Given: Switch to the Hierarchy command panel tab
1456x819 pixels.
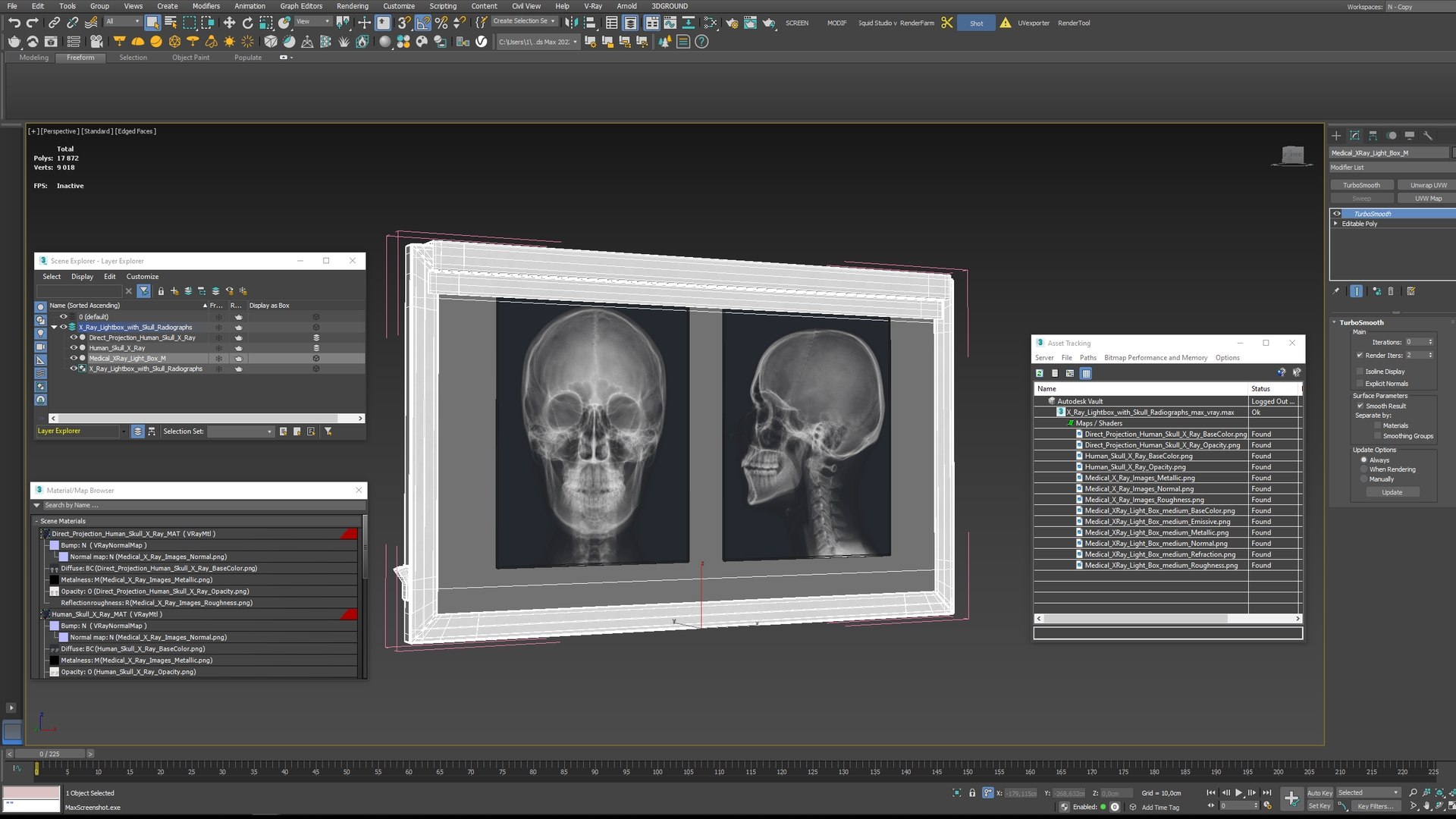Looking at the screenshot, I should pos(1373,135).
